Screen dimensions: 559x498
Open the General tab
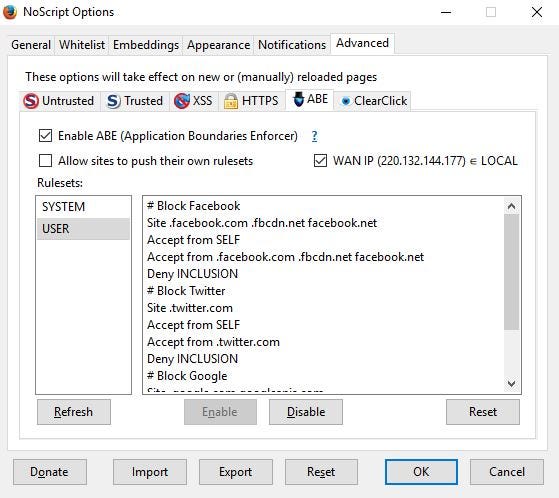point(31,45)
